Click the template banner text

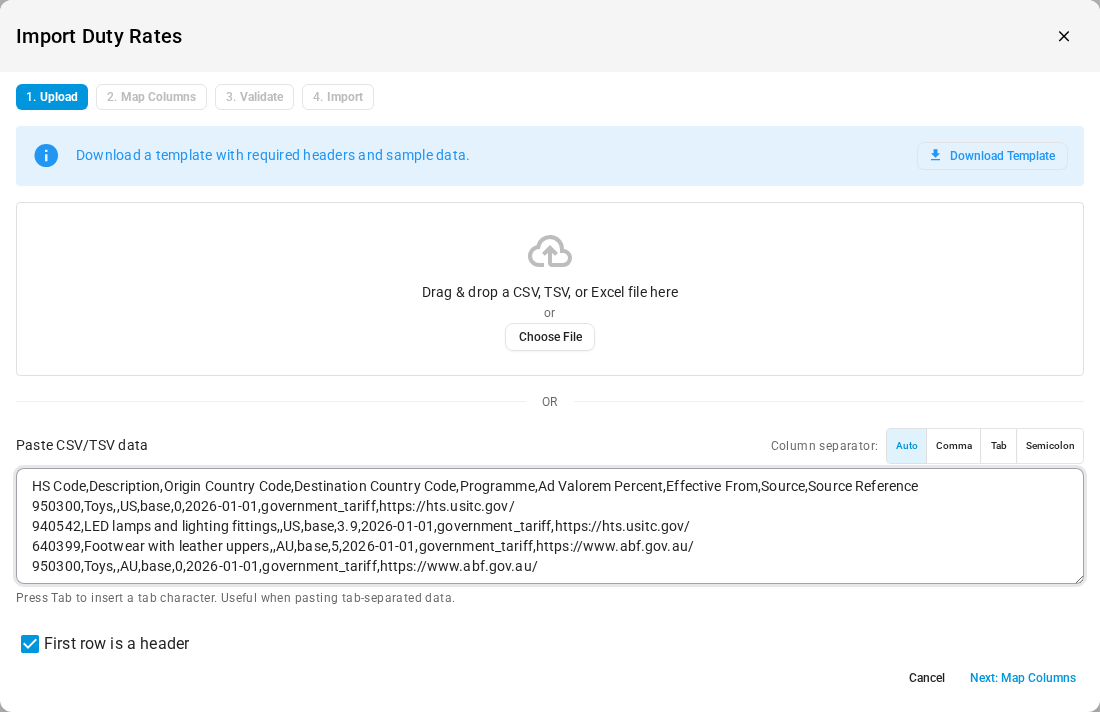click(272, 155)
